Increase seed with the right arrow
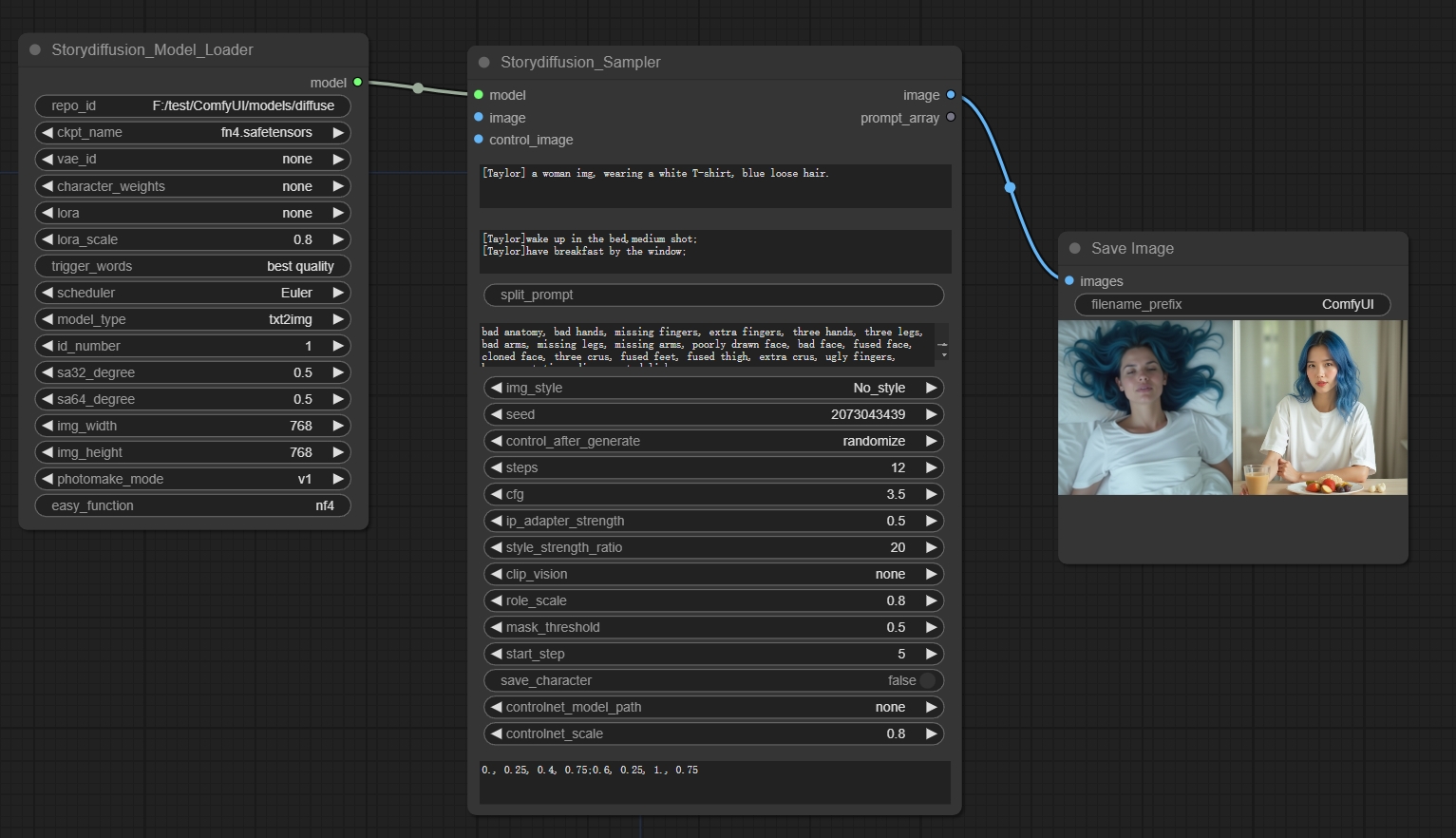This screenshot has height=838, width=1456. click(x=932, y=414)
